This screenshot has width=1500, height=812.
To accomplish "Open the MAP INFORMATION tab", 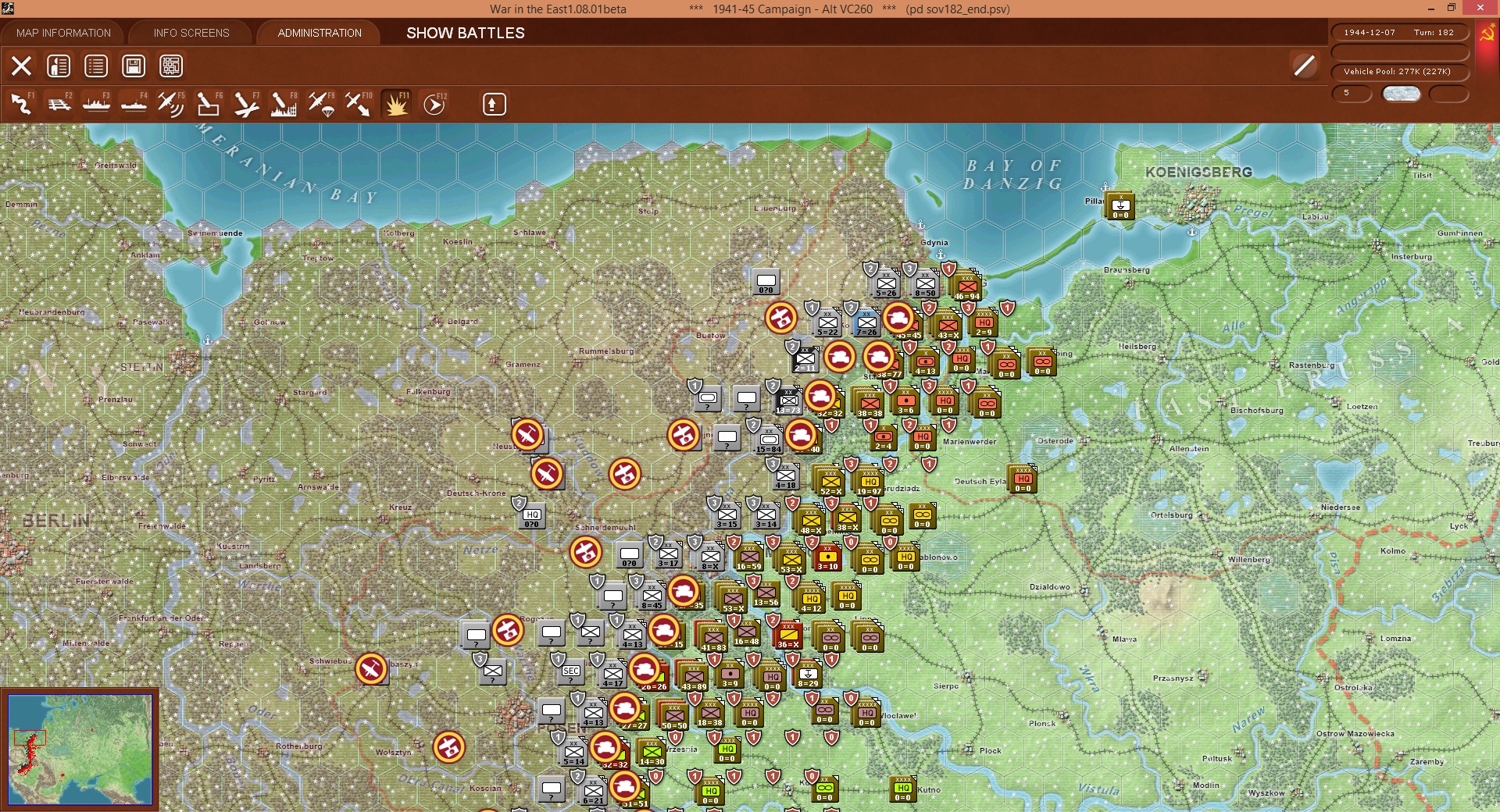I will click(63, 33).
